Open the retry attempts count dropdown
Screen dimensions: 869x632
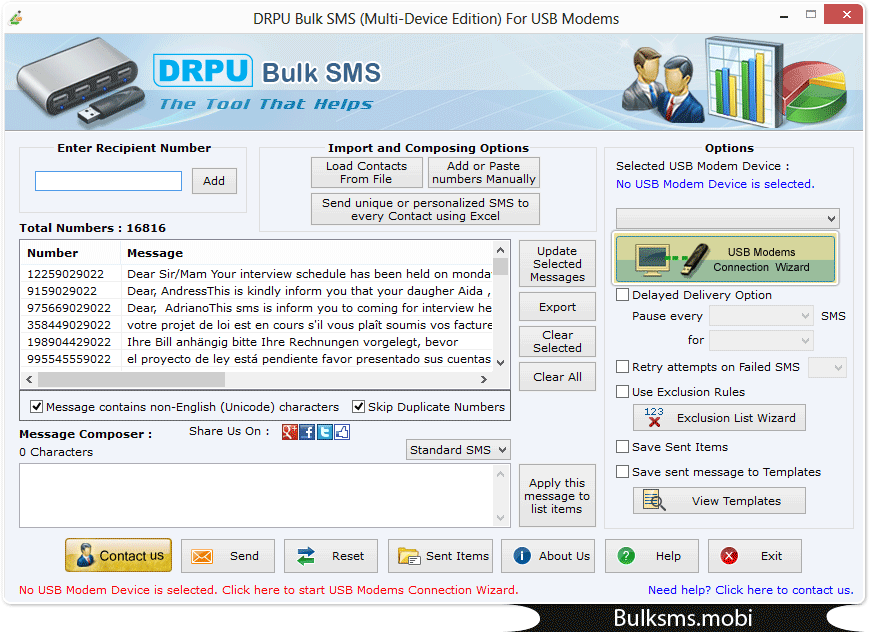[x=827, y=367]
